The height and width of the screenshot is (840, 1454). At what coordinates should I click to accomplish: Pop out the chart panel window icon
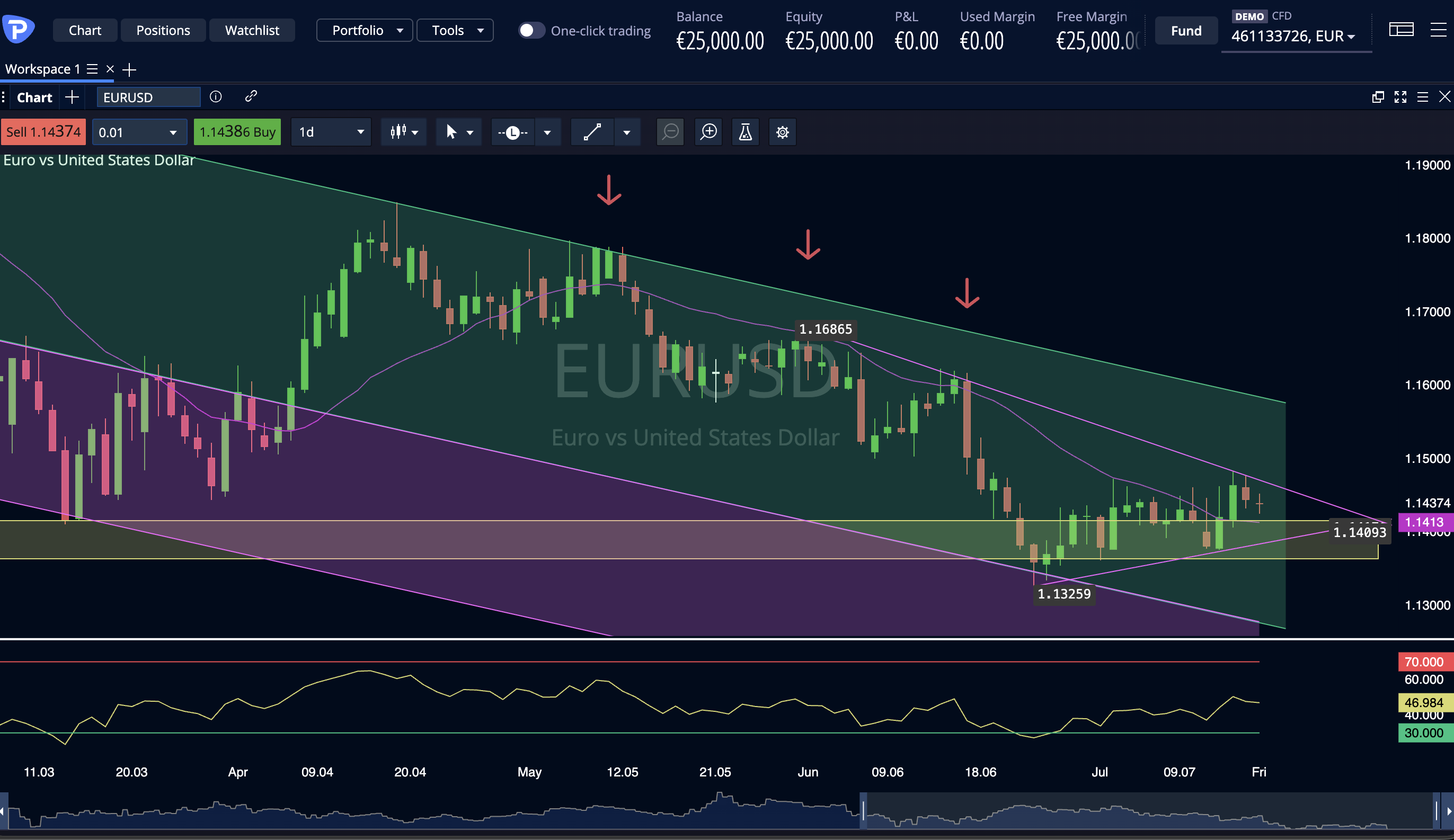click(1378, 97)
